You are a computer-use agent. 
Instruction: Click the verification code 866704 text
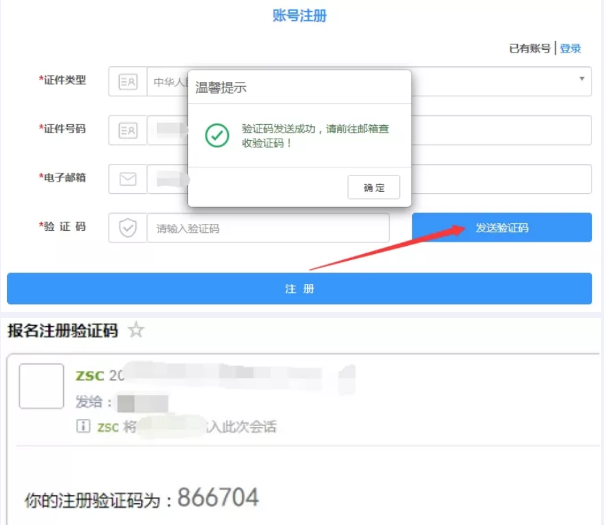tap(218, 498)
